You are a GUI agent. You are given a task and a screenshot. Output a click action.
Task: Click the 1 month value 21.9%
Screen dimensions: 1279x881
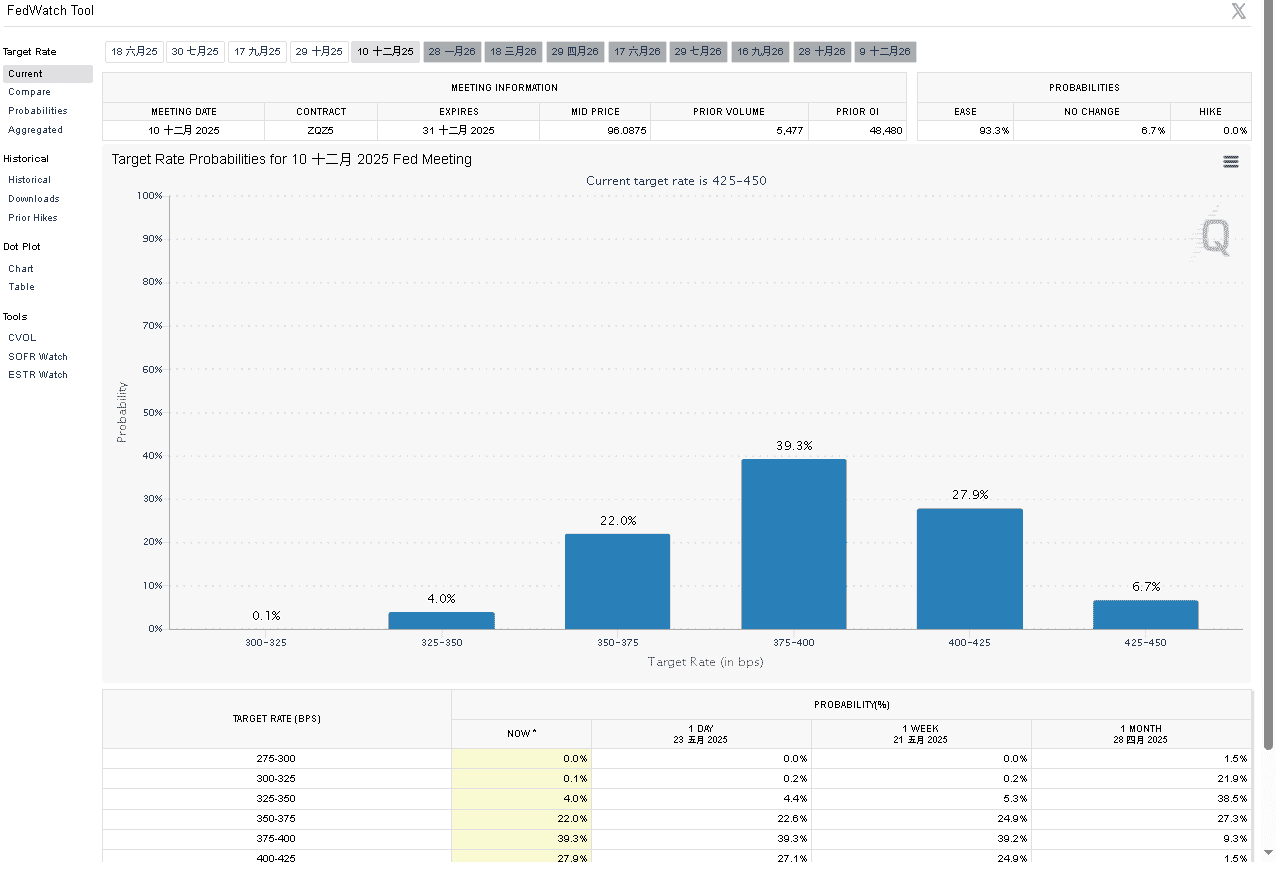[1231, 779]
